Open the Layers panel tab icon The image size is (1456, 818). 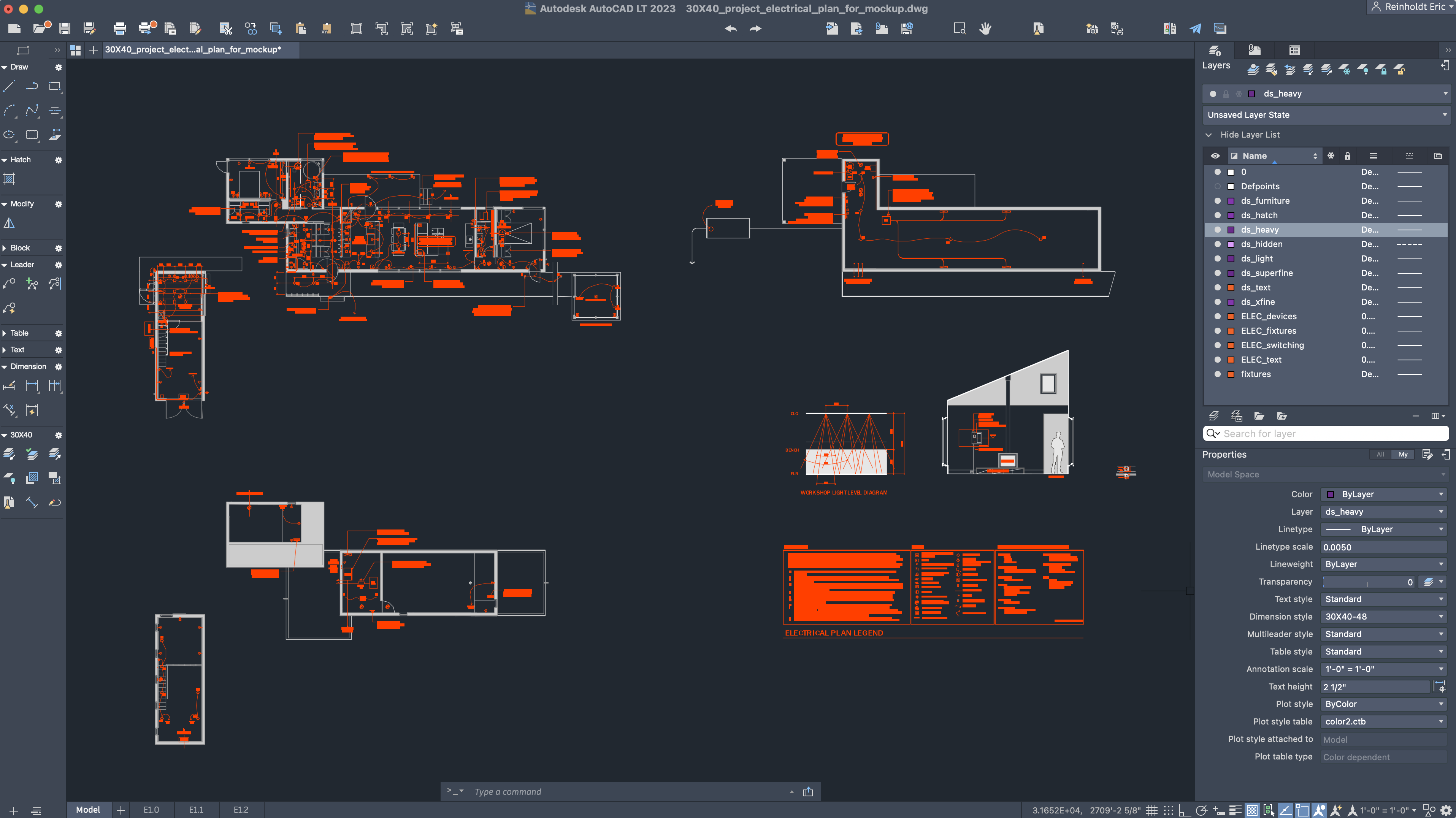click(1215, 50)
